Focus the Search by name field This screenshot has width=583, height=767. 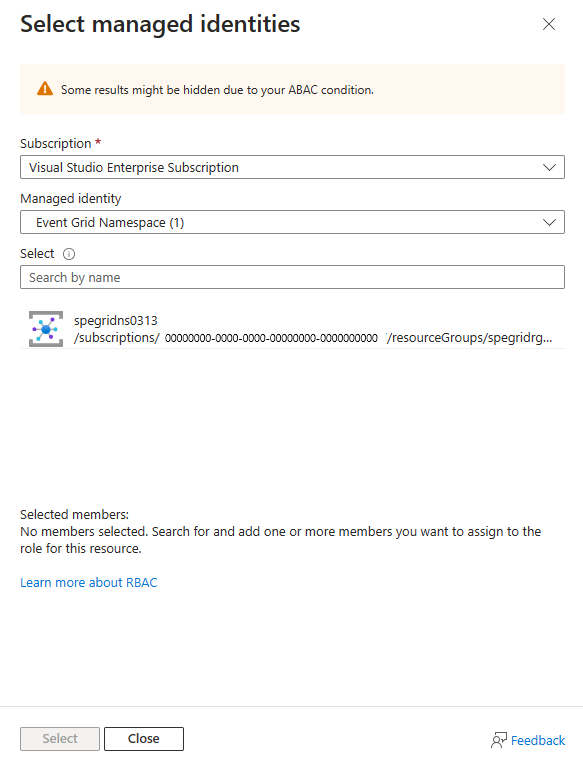(292, 277)
